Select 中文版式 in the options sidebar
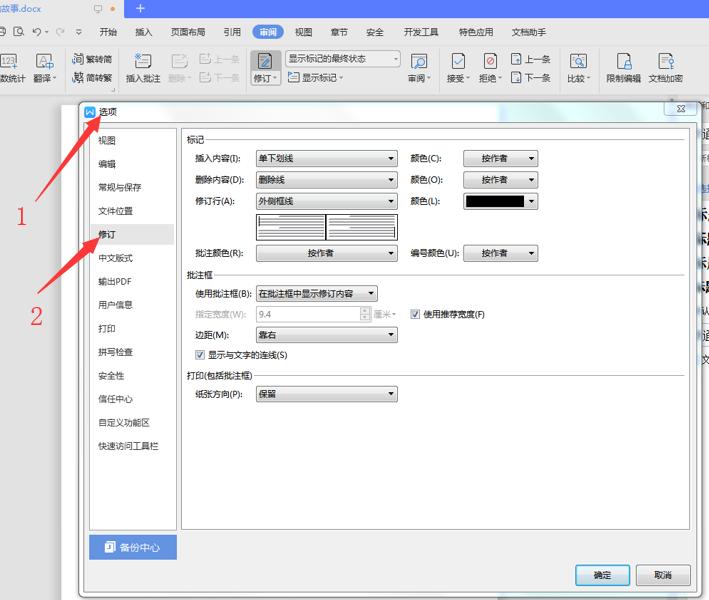 point(115,258)
